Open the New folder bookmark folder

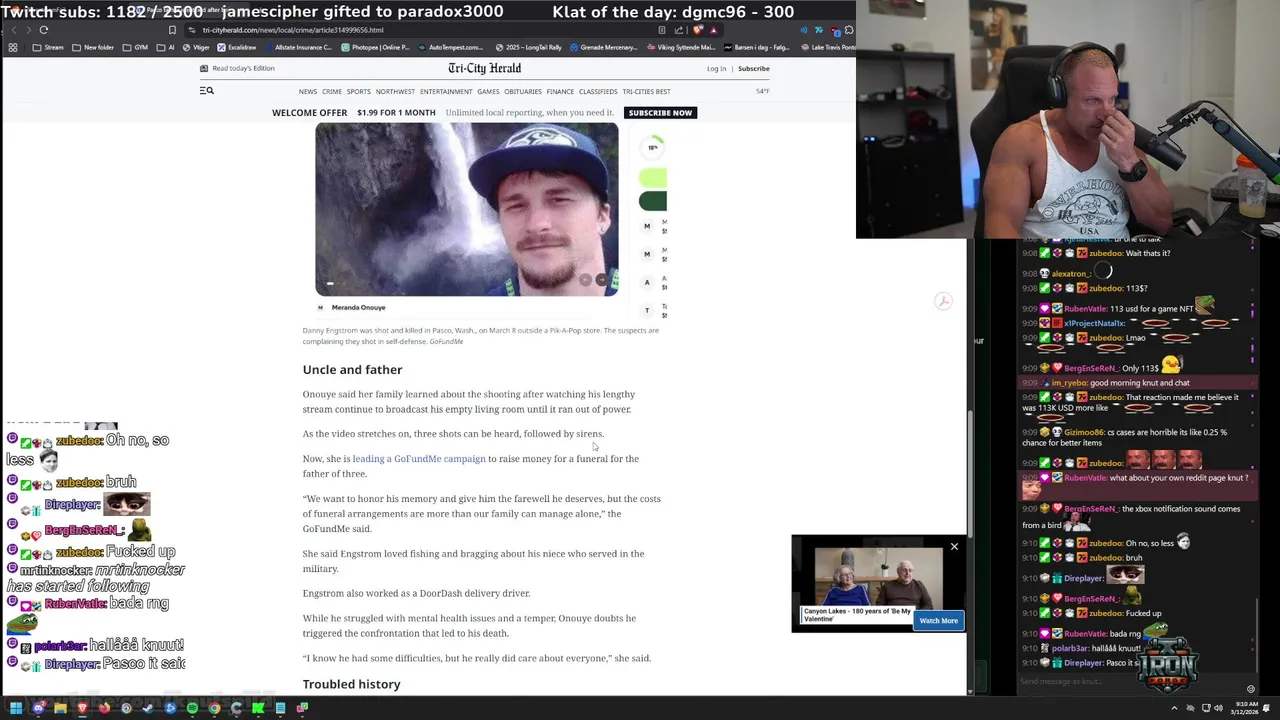[x=92, y=47]
